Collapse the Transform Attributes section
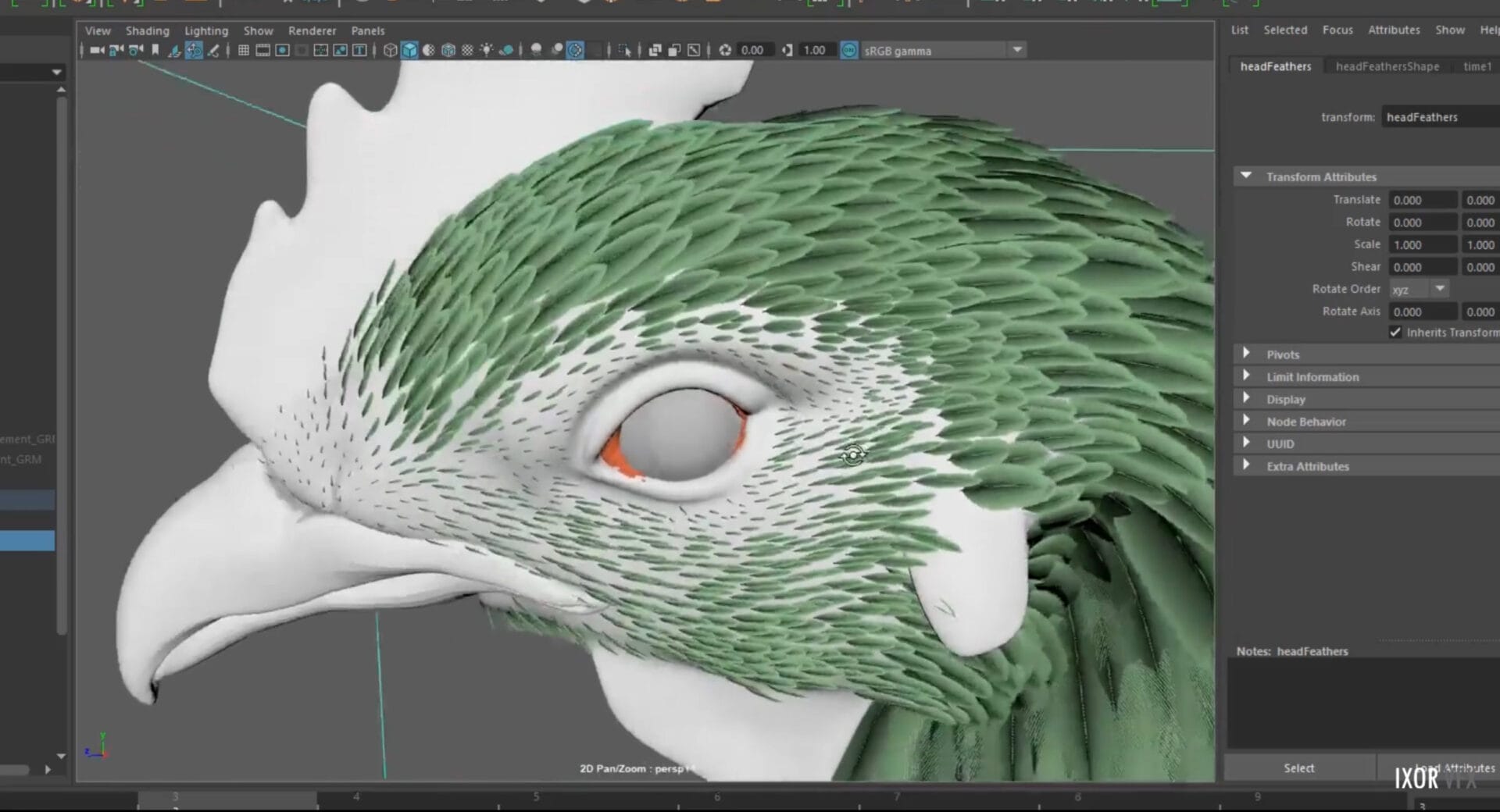 coord(1246,176)
